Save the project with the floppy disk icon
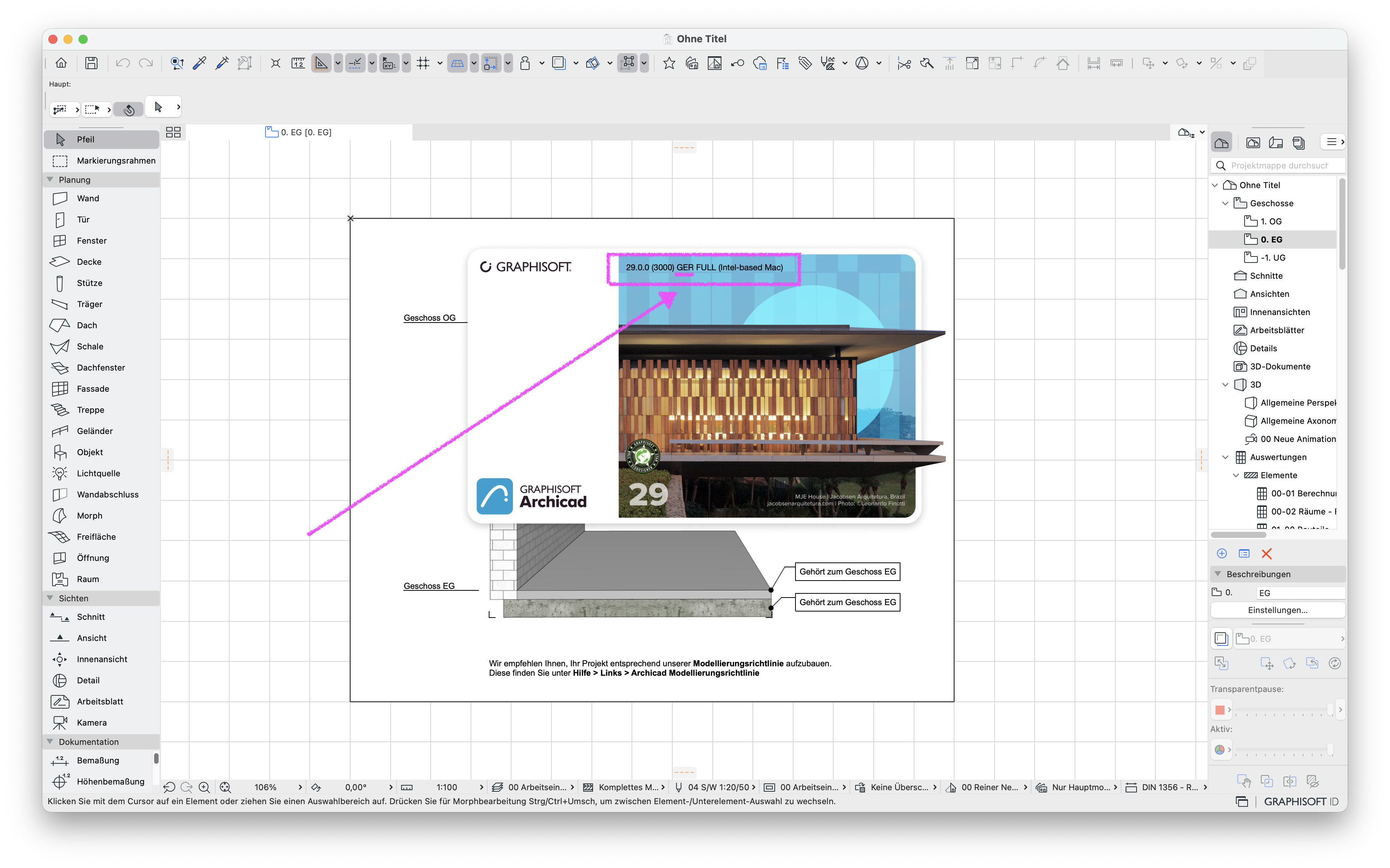1390x868 pixels. (x=91, y=63)
